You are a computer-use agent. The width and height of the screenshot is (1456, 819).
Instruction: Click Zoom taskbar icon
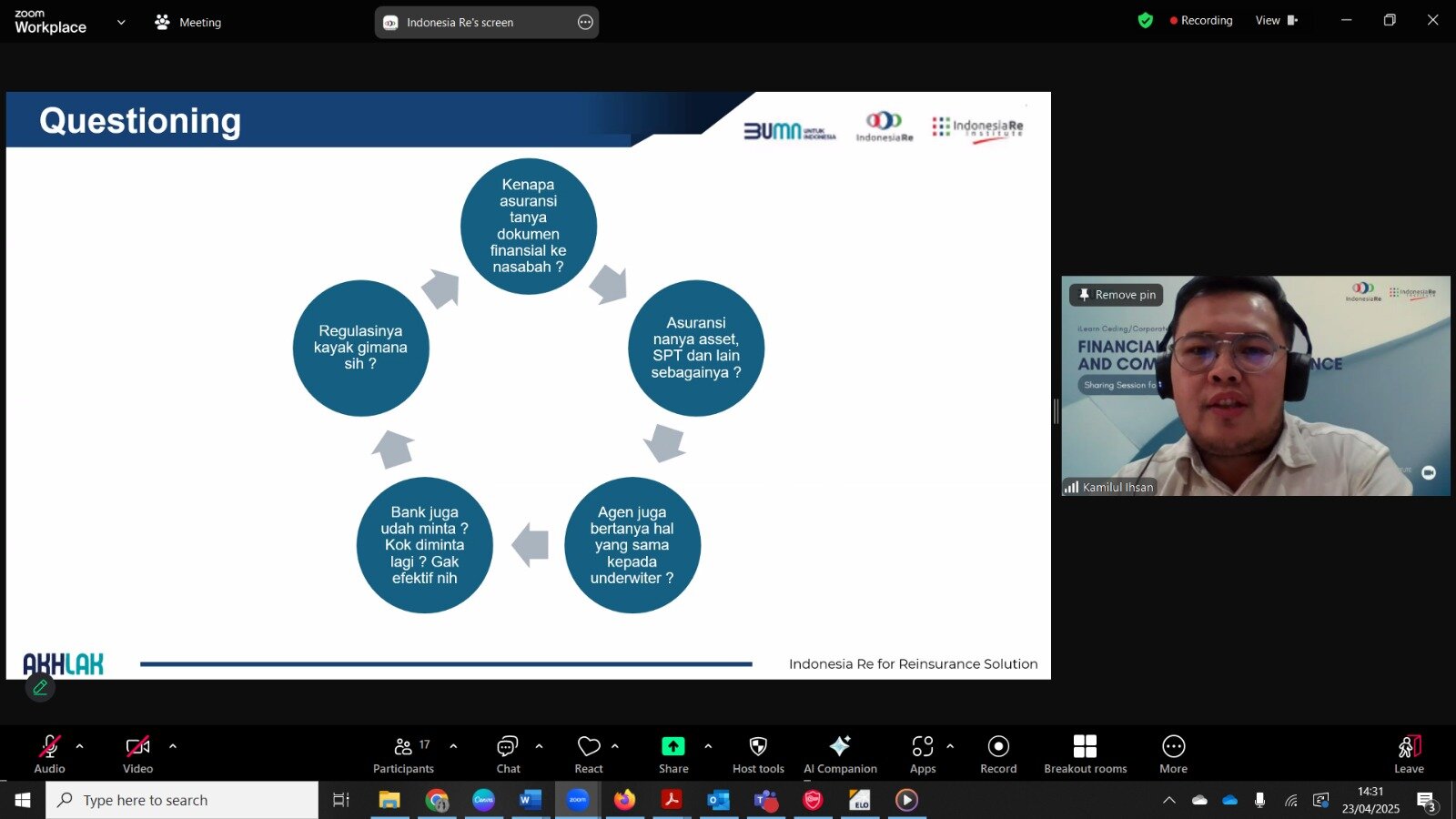coord(577,800)
